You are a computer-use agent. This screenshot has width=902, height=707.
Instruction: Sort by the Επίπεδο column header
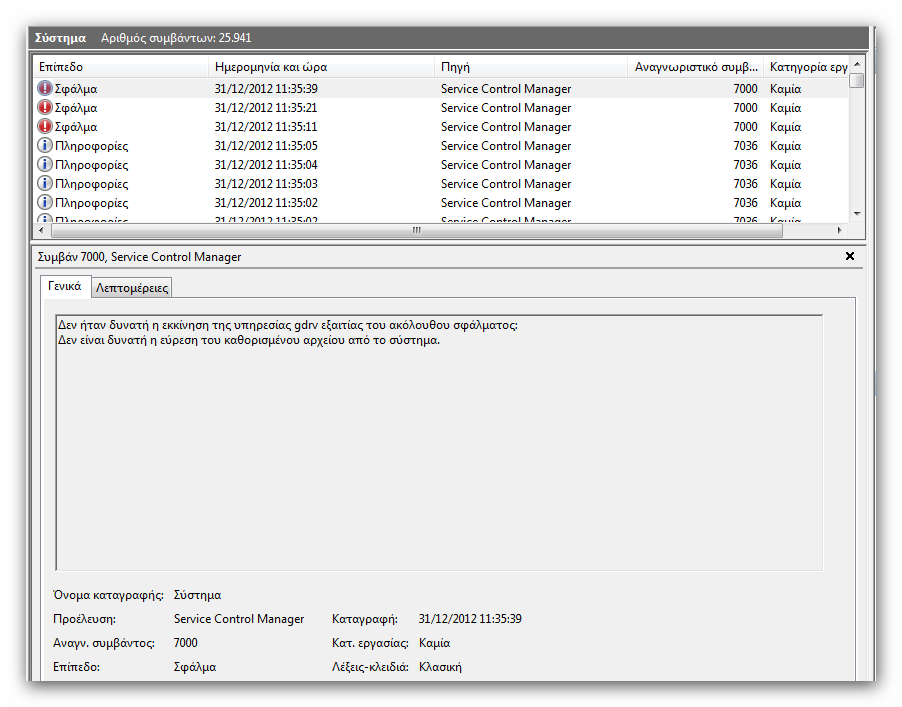click(x=120, y=67)
